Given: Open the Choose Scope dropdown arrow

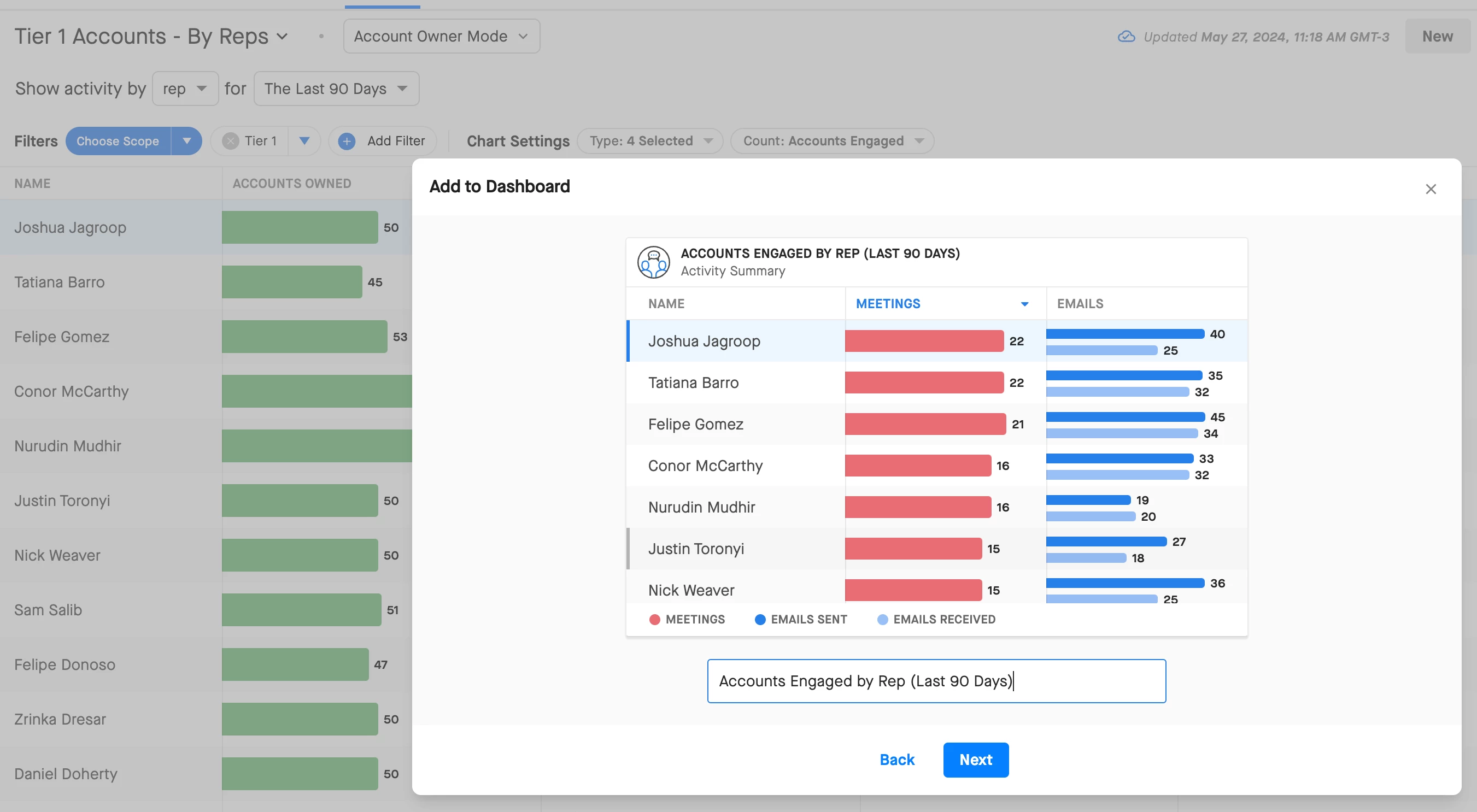Looking at the screenshot, I should pyautogui.click(x=186, y=141).
